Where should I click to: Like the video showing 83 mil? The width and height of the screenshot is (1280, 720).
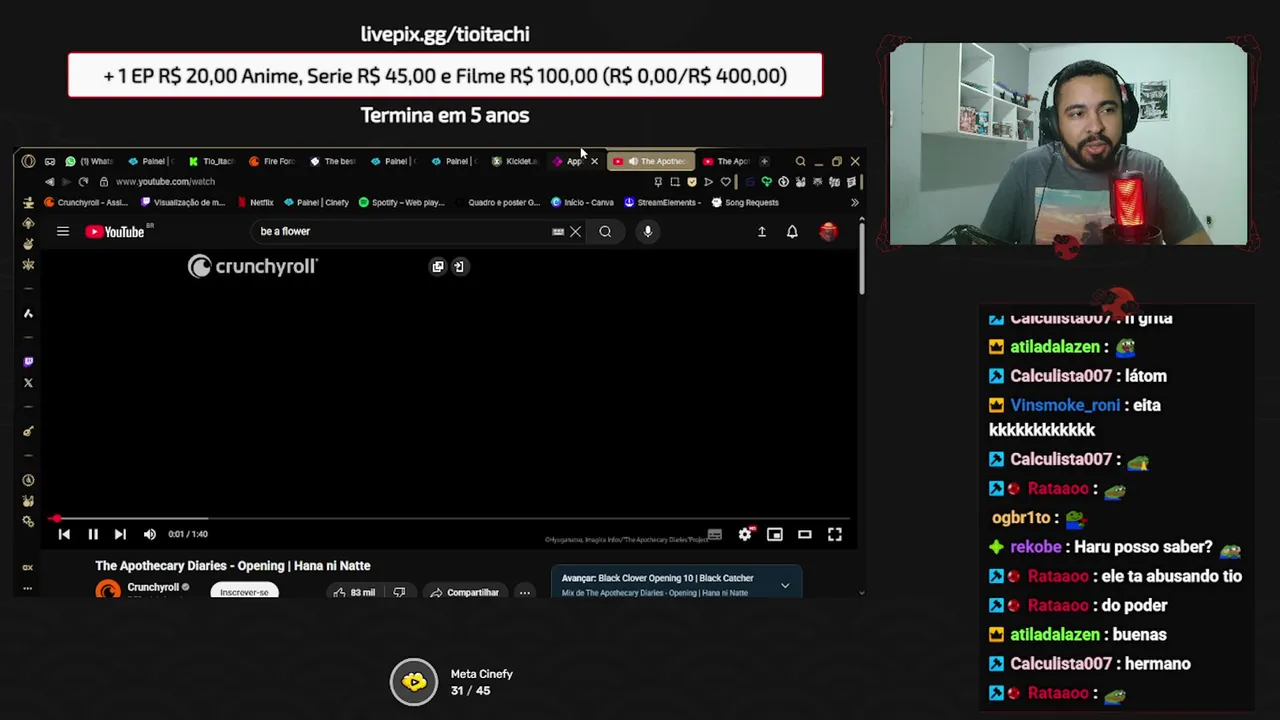[355, 592]
